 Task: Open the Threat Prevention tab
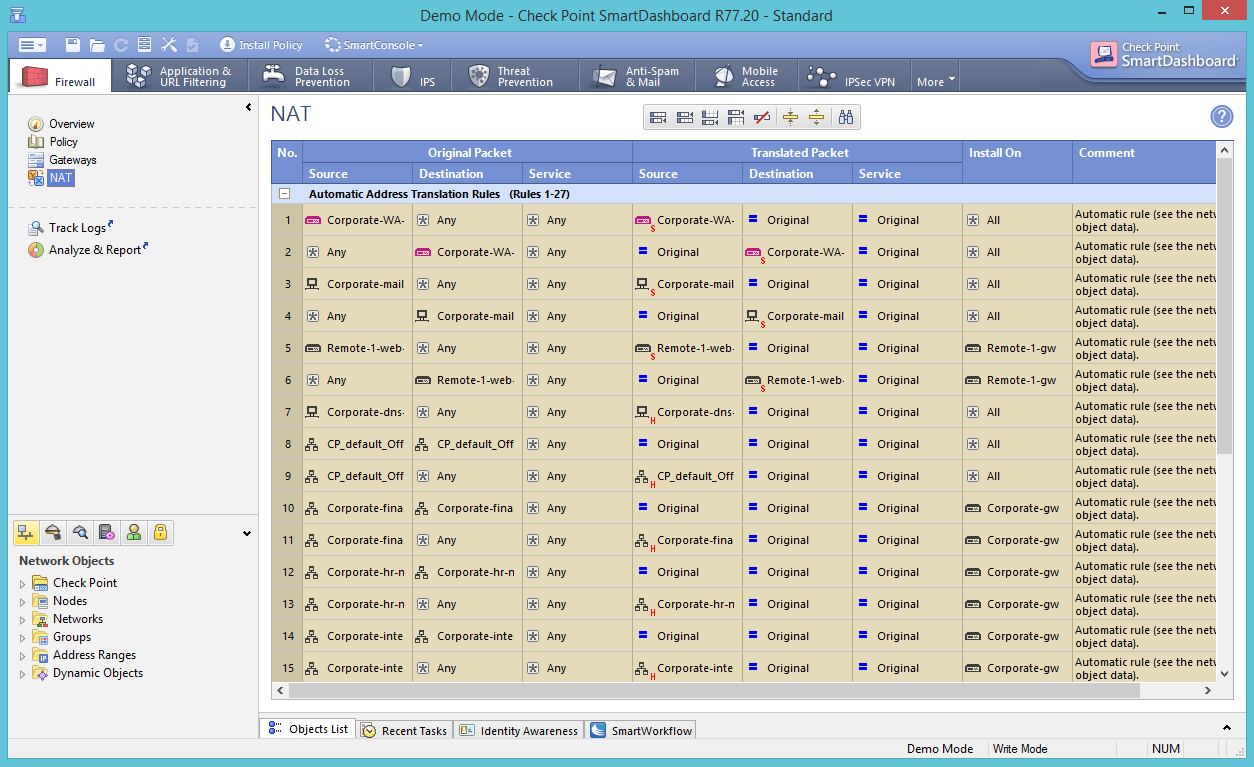tap(514, 77)
